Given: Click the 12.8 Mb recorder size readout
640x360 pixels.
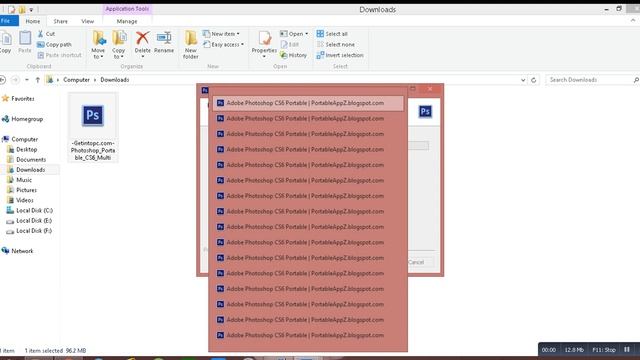Looking at the screenshot, I should [574, 350].
